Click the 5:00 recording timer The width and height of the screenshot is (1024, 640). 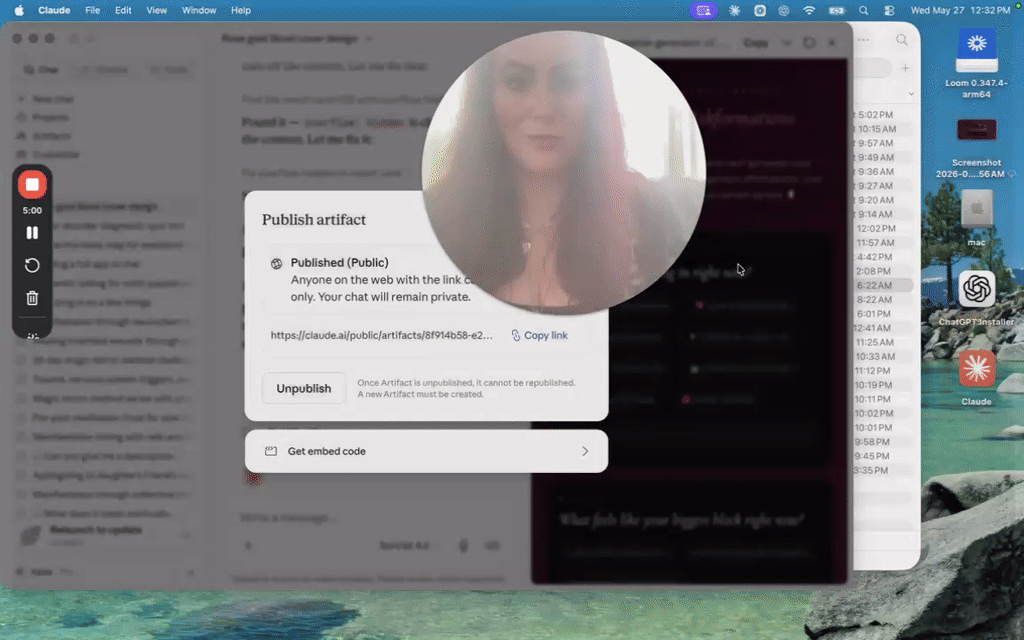32,210
